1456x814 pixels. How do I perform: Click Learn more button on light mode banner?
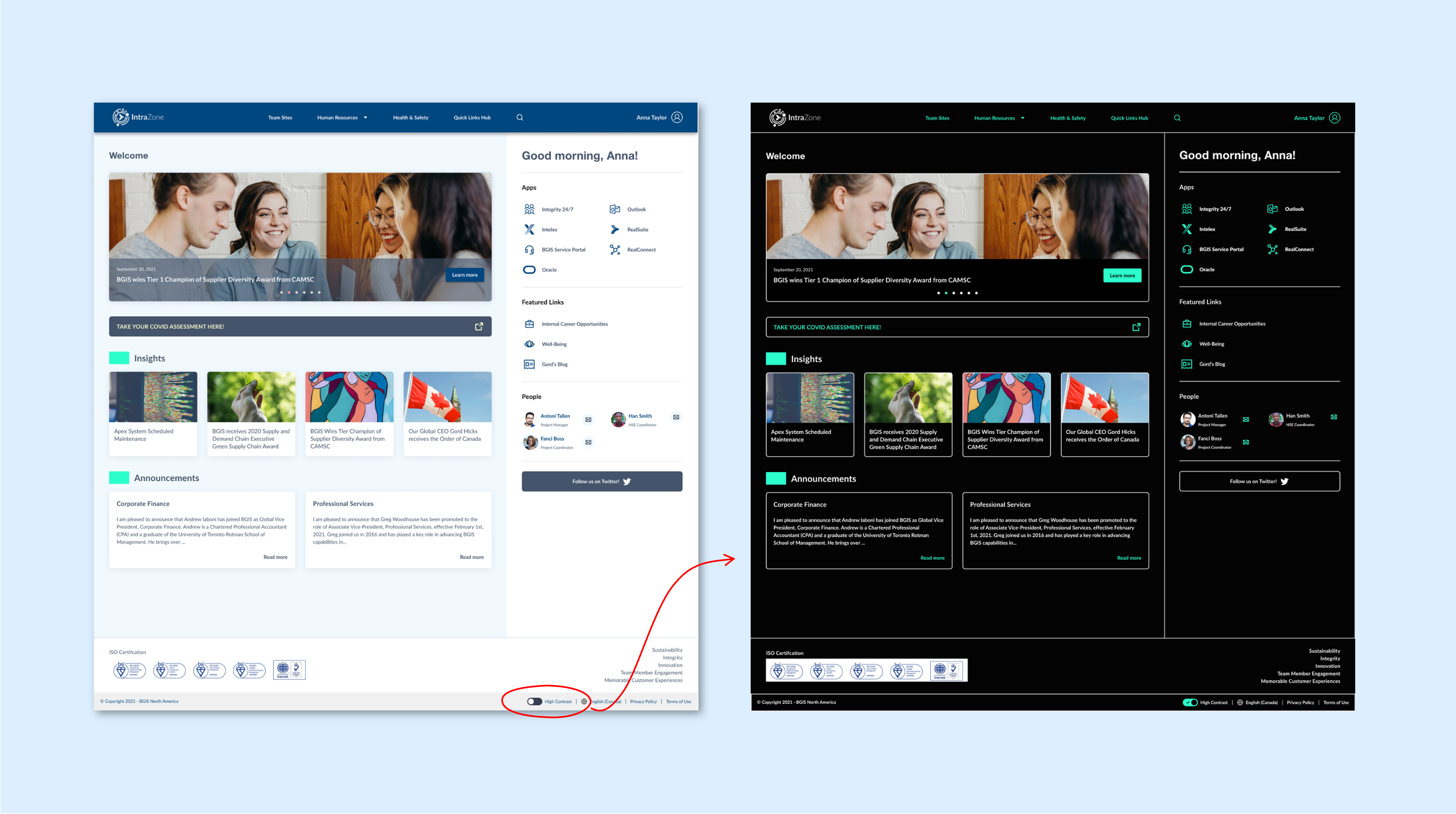[x=465, y=275]
